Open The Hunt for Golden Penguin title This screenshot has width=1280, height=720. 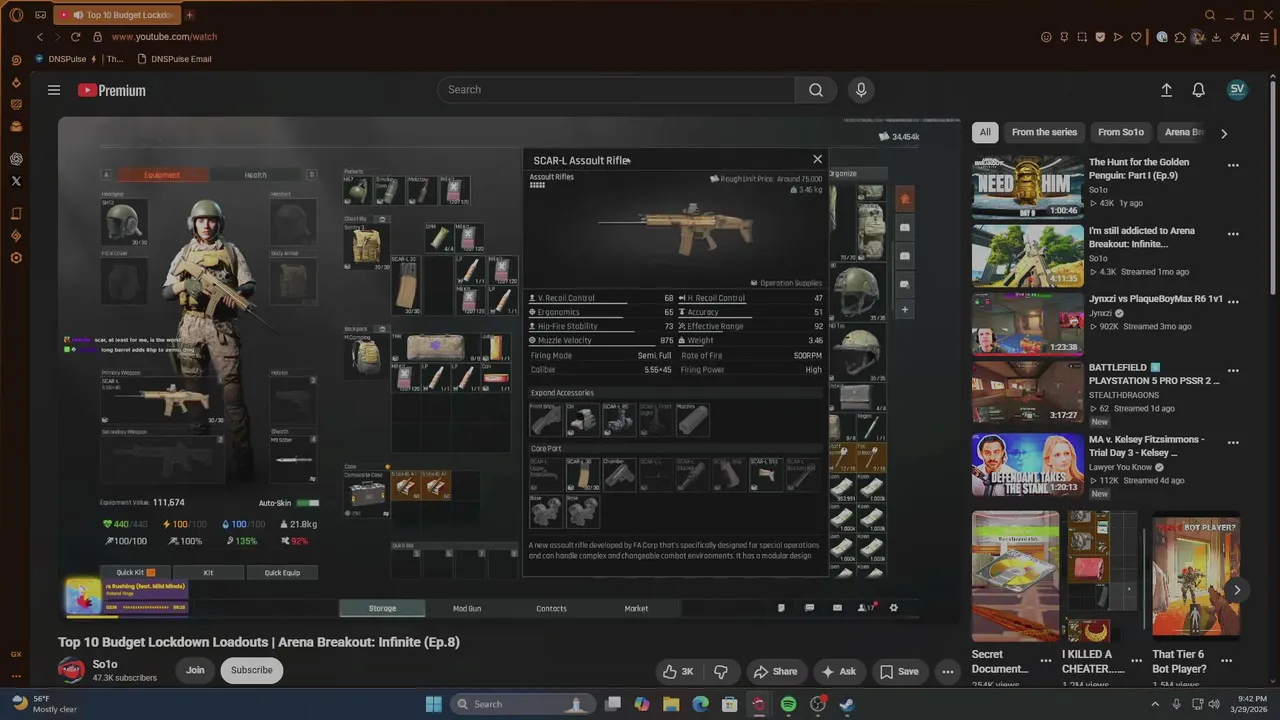pyautogui.click(x=1139, y=169)
